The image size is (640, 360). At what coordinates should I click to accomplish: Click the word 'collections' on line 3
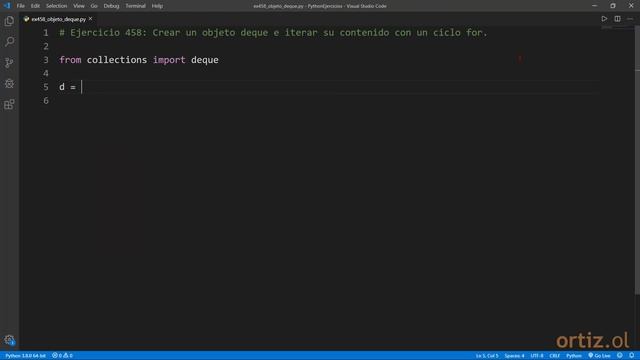(x=117, y=60)
